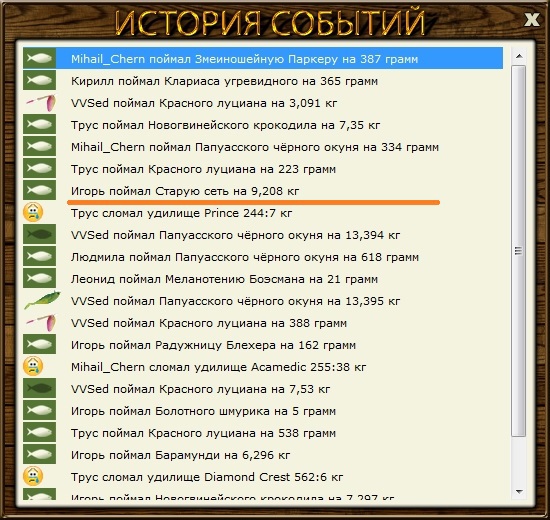Select row 'Игорь поймал Старую сеть на 9,208 кг'
Viewport: 550px width, 520px height.
(x=263, y=190)
